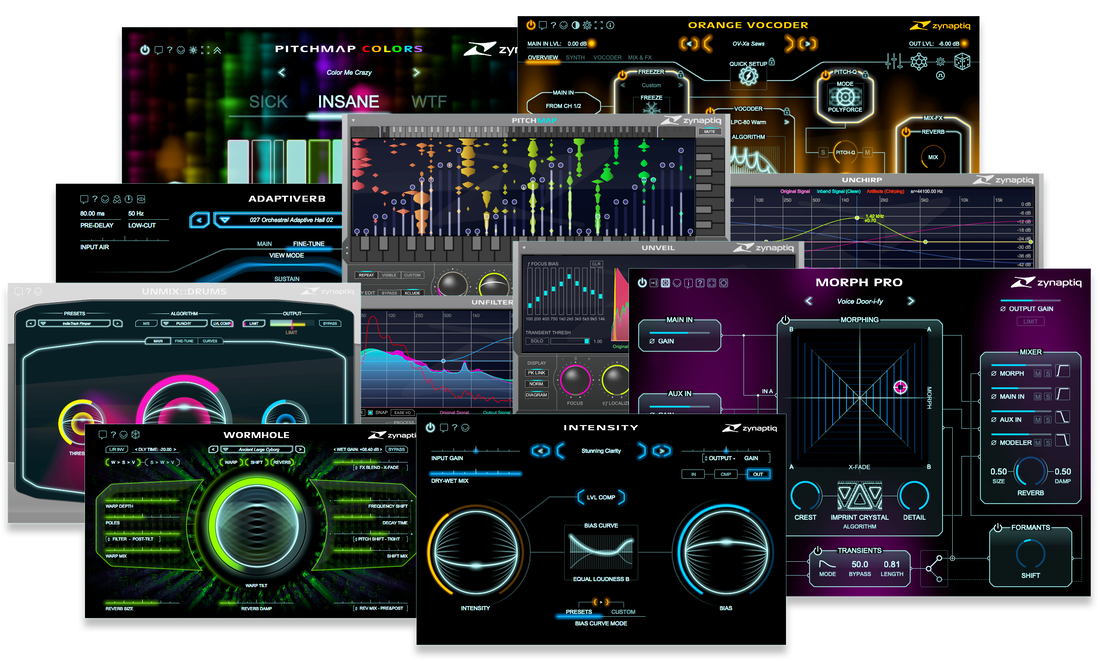Image resolution: width=1100 pixels, height=661 pixels.
Task: Click the Quick Setup gear in Orange Vocoder
Action: pos(749,76)
